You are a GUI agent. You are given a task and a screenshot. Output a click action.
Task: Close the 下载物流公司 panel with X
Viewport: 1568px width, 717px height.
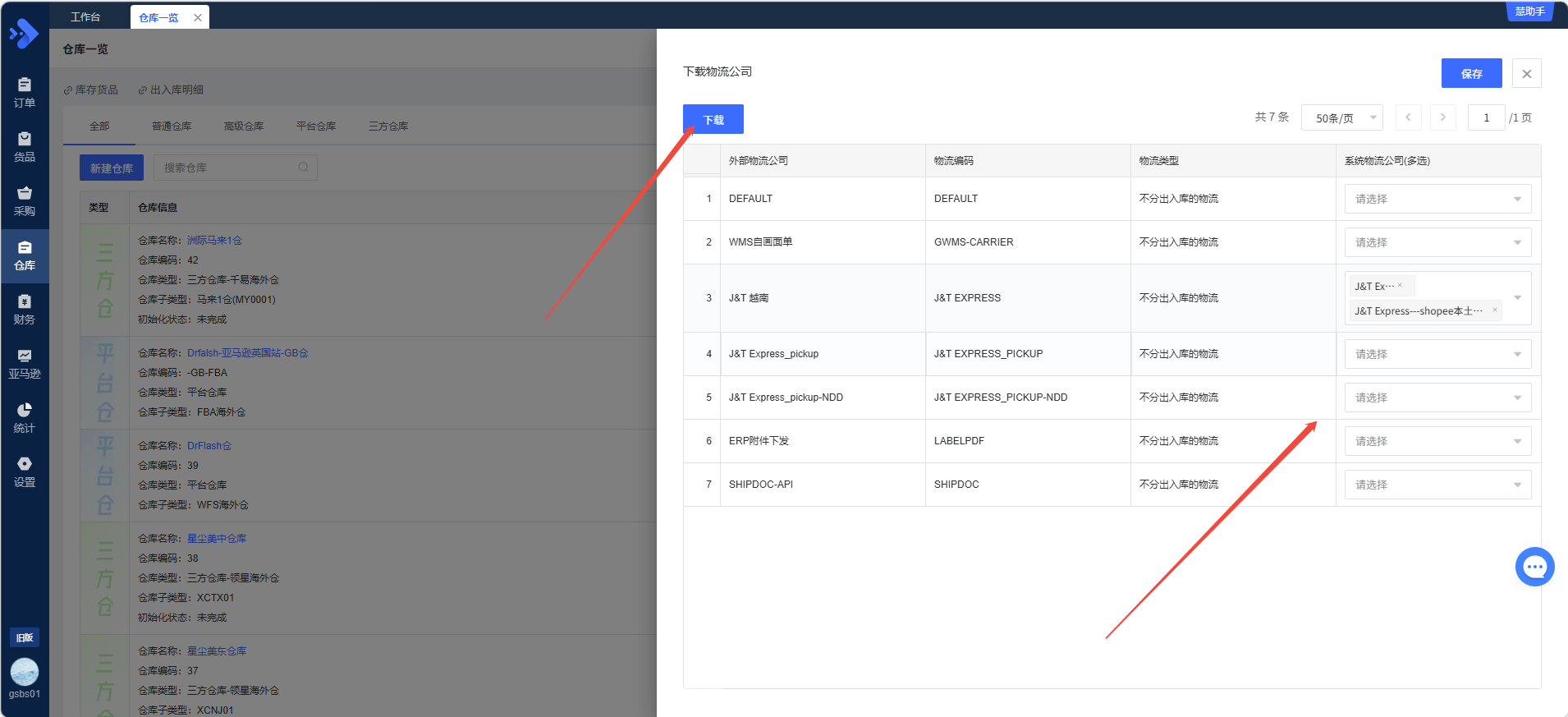pyautogui.click(x=1526, y=74)
